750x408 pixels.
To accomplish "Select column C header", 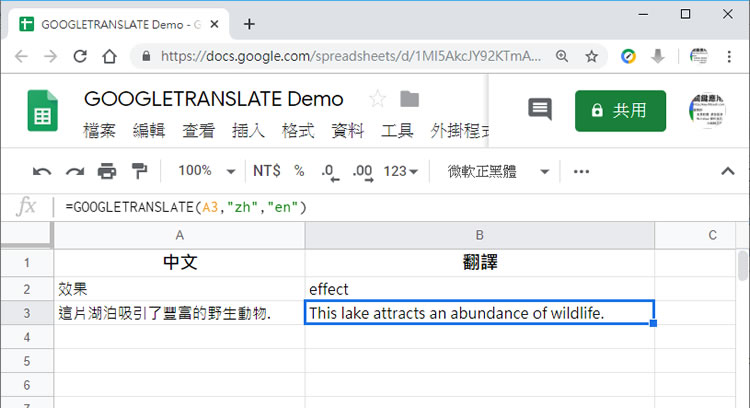I will (695, 235).
